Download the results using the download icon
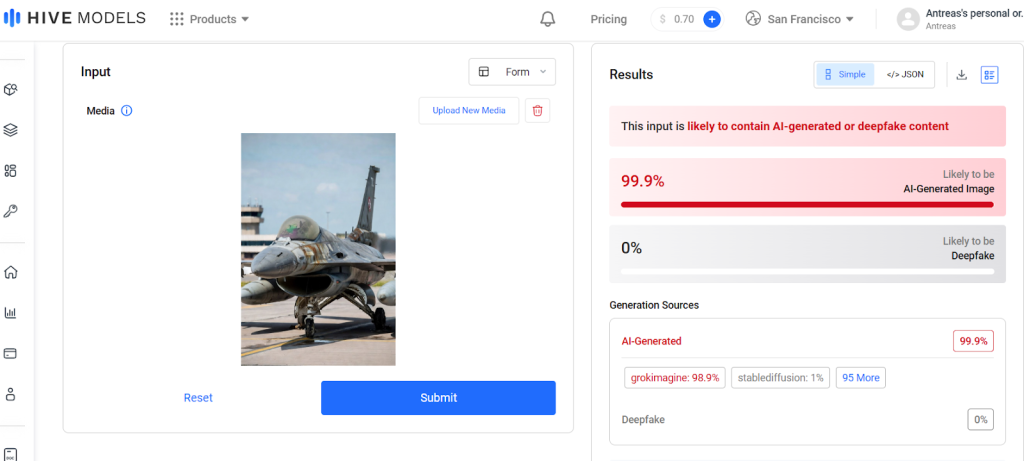 click(x=962, y=75)
